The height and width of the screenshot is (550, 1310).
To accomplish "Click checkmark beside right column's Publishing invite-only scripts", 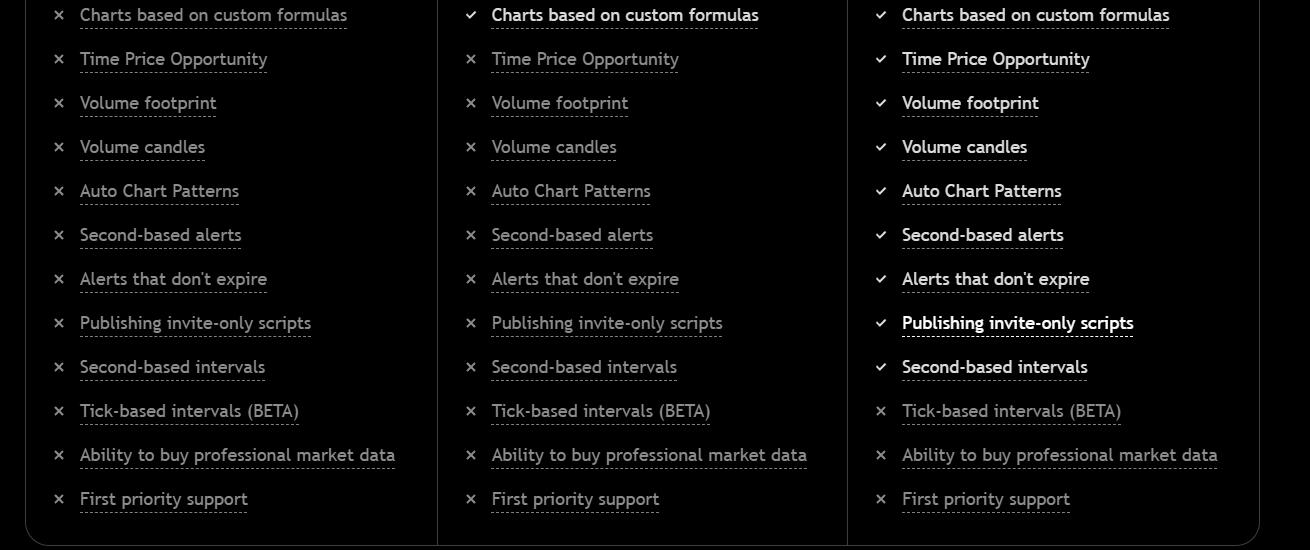I will (881, 323).
